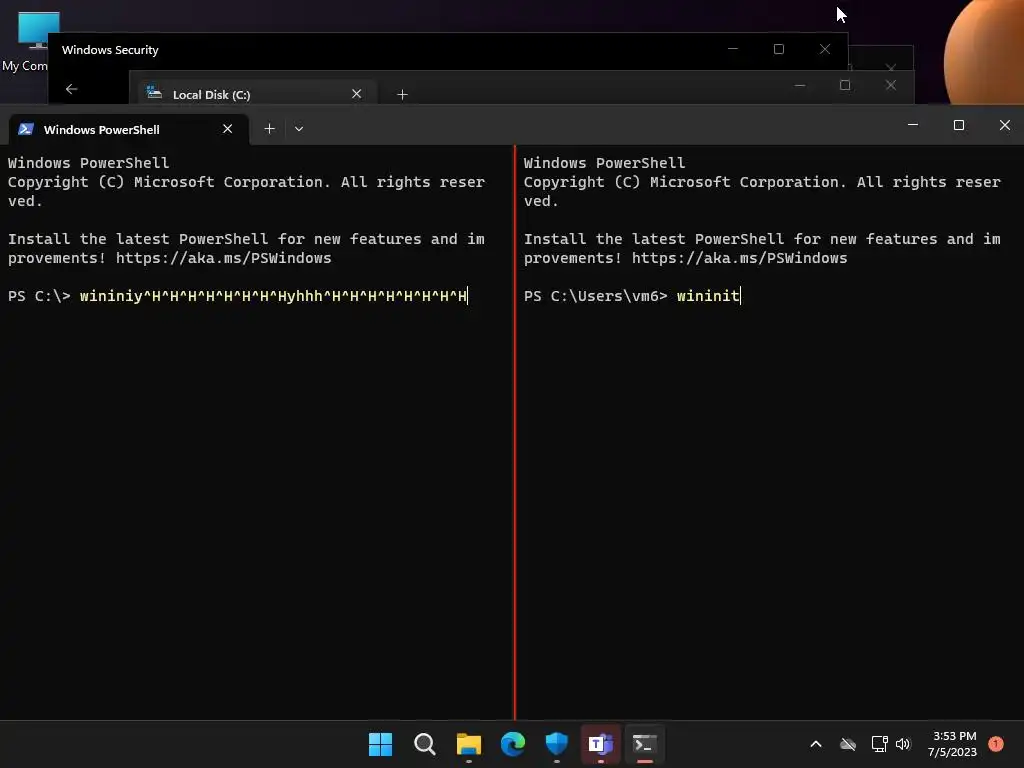Image resolution: width=1024 pixels, height=768 pixels.
Task: Add a new Terminal tab
Action: pyautogui.click(x=269, y=129)
